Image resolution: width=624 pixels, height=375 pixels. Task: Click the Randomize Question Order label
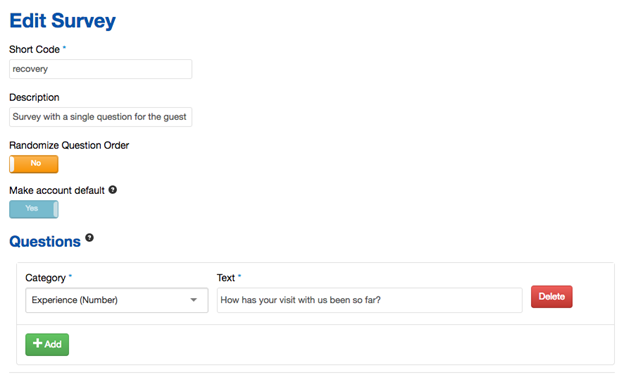click(x=69, y=145)
